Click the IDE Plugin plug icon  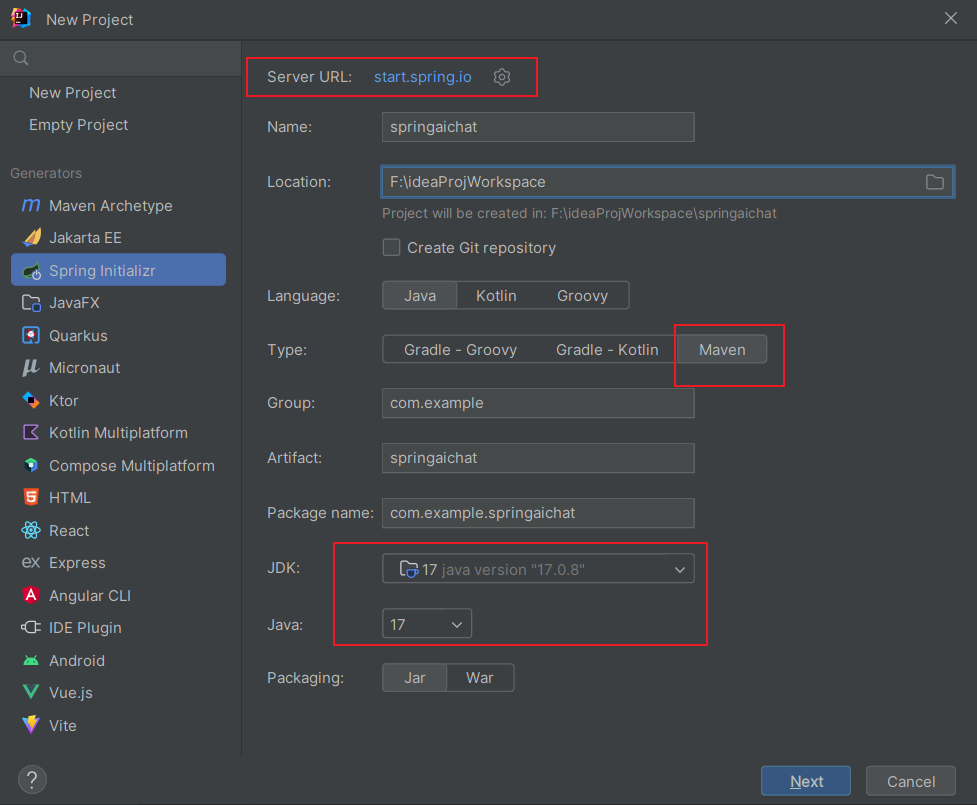click(x=31, y=627)
